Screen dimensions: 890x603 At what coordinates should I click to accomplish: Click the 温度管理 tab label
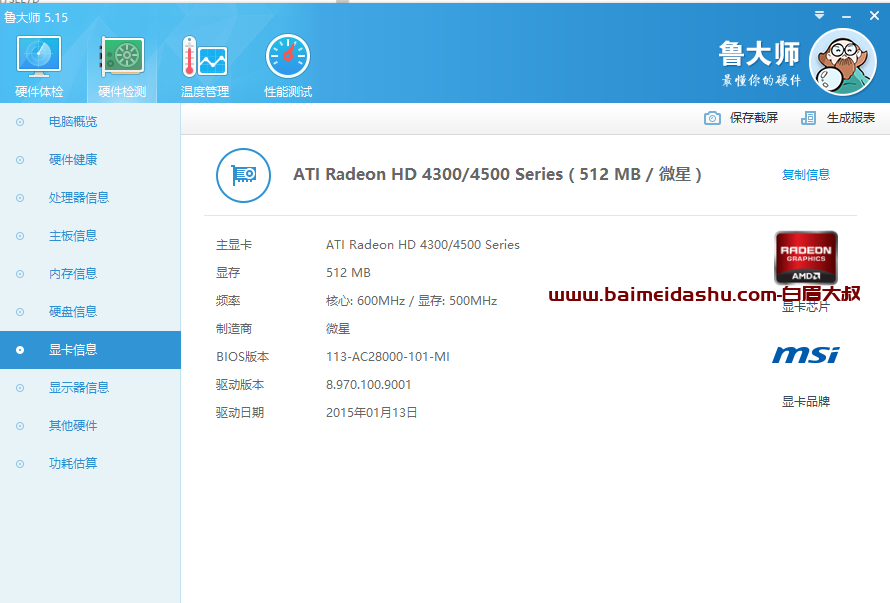coord(205,91)
